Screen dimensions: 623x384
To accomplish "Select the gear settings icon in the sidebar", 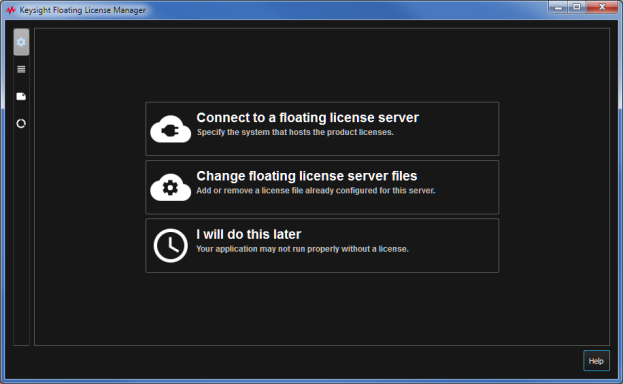I will click(x=21, y=42).
